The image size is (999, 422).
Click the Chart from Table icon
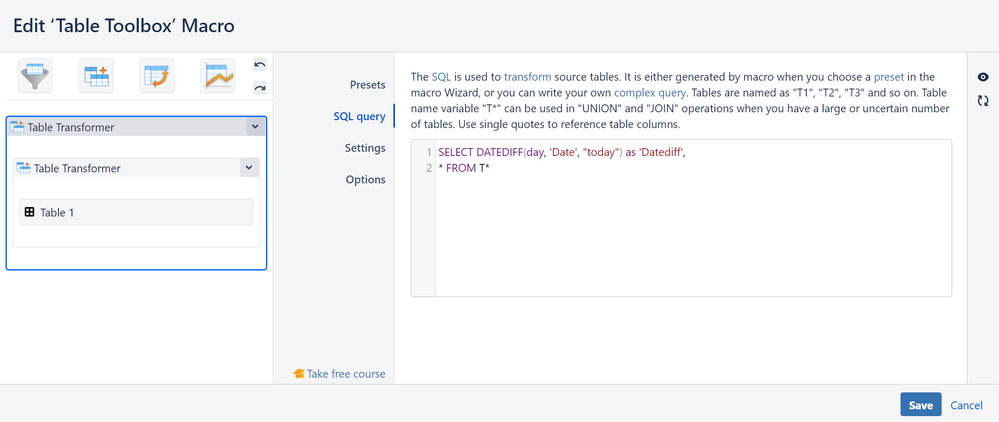217,75
